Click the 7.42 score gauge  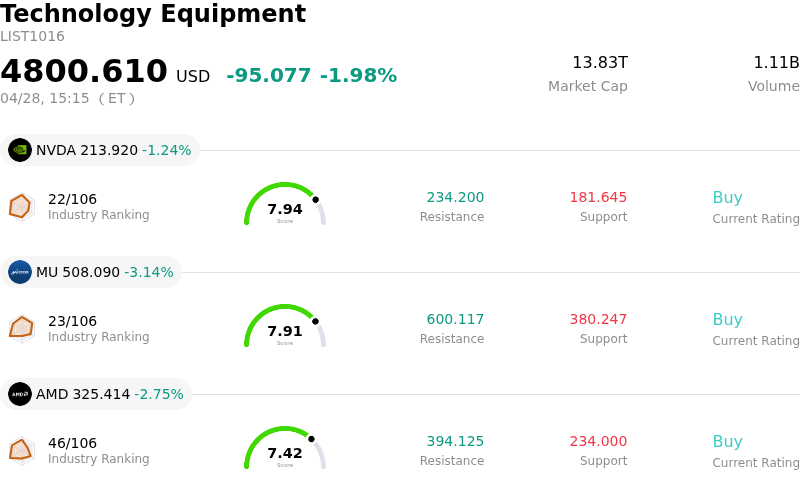(285, 450)
